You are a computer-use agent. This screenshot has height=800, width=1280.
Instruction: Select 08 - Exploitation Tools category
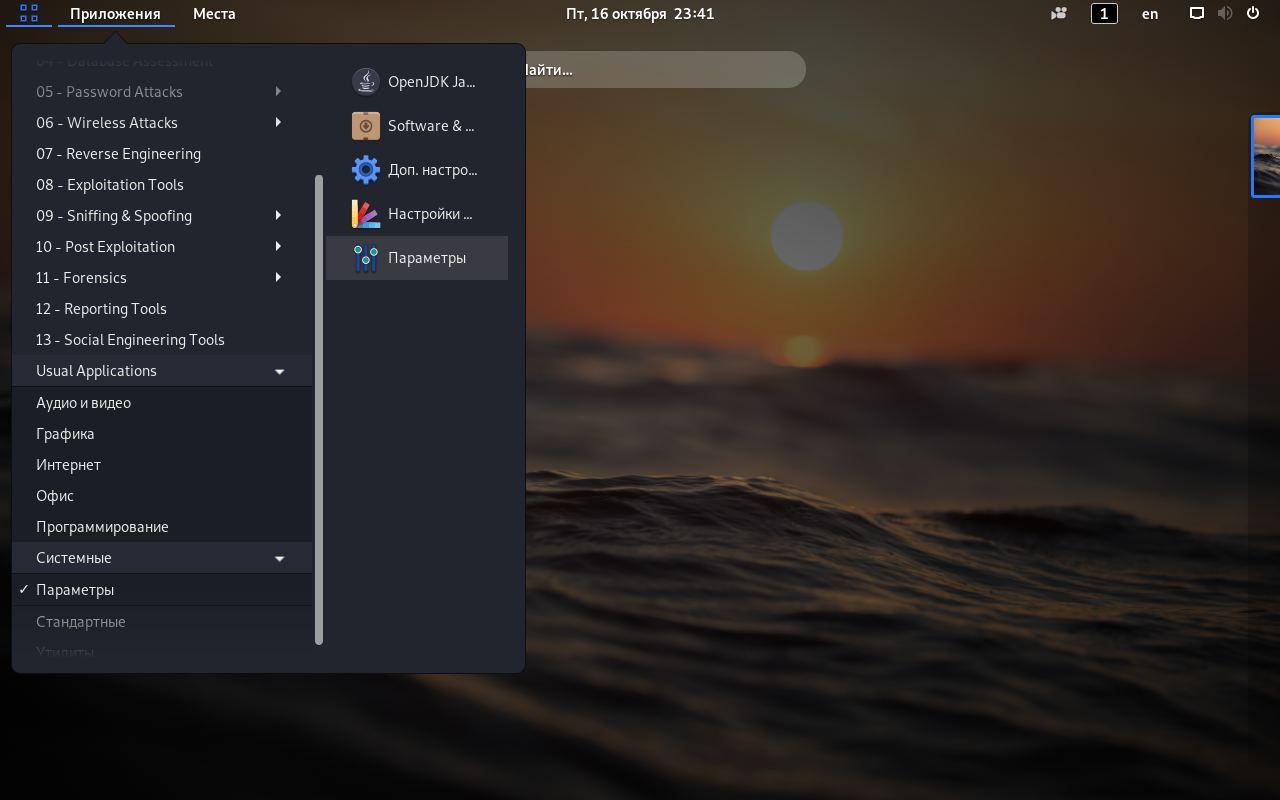pyautogui.click(x=162, y=185)
